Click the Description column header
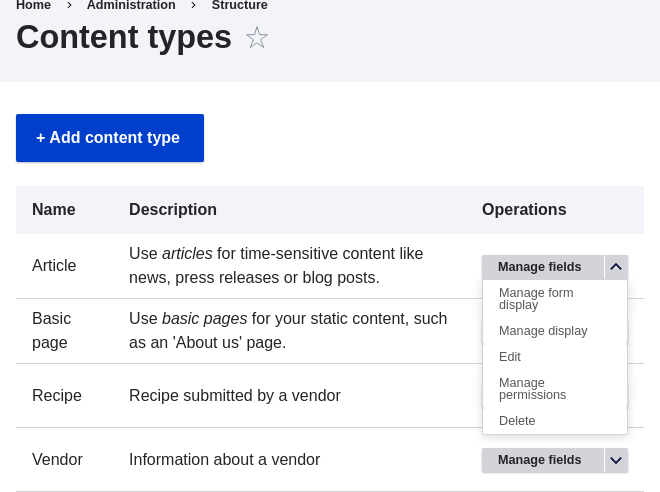The height and width of the screenshot is (492, 660). 173,210
